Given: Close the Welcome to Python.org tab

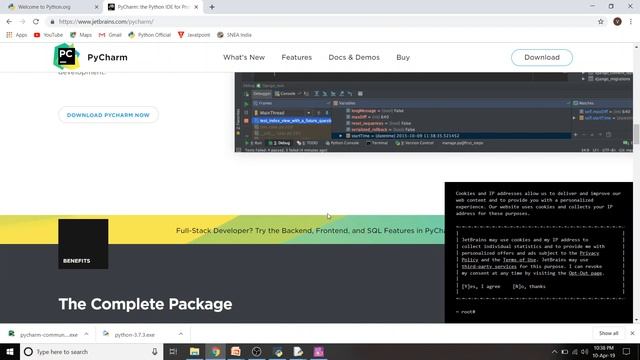Looking at the screenshot, I should pos(97,7).
